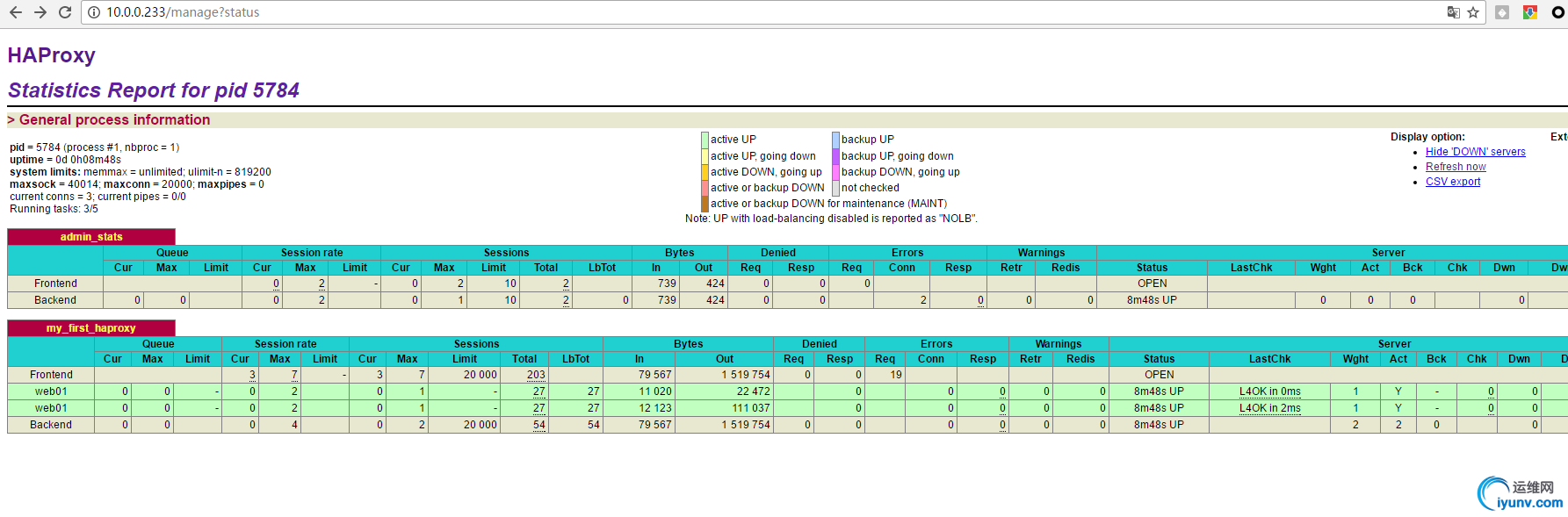Go back with the browser back arrow

[x=16, y=12]
